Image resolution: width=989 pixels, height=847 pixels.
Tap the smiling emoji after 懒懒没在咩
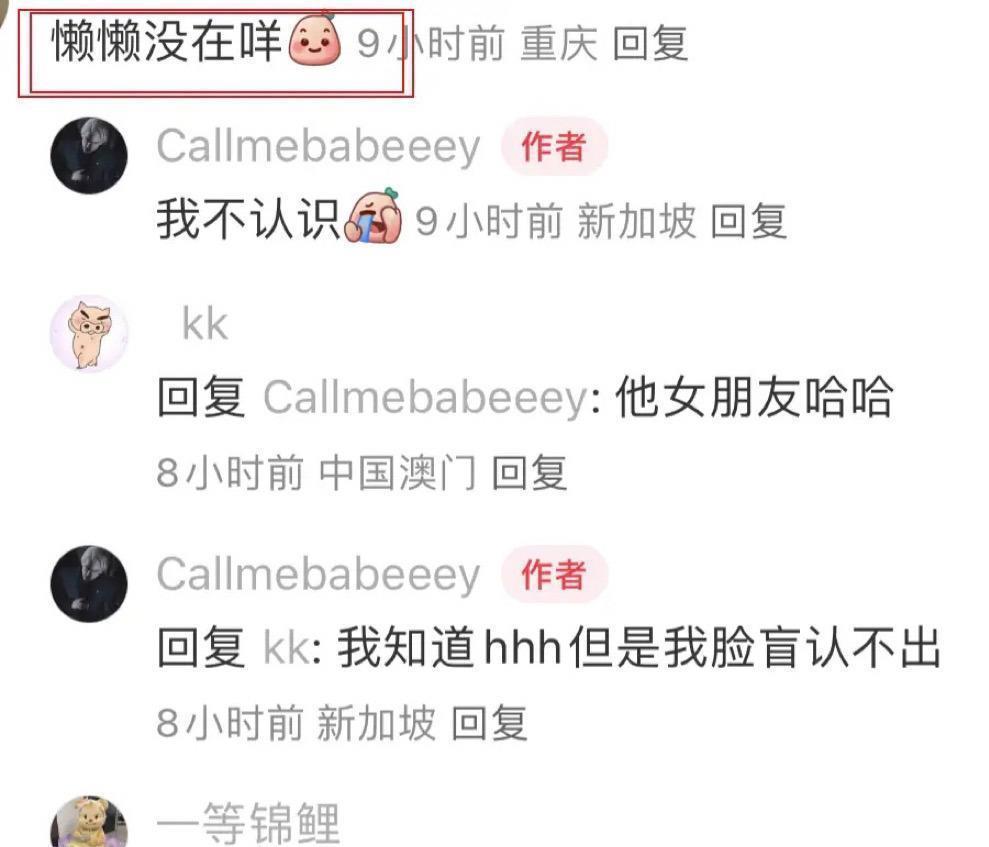[x=314, y=39]
